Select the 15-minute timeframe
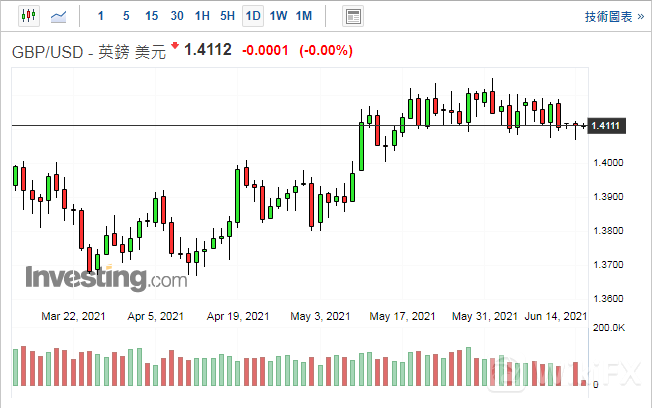652x408 pixels. 151,16
